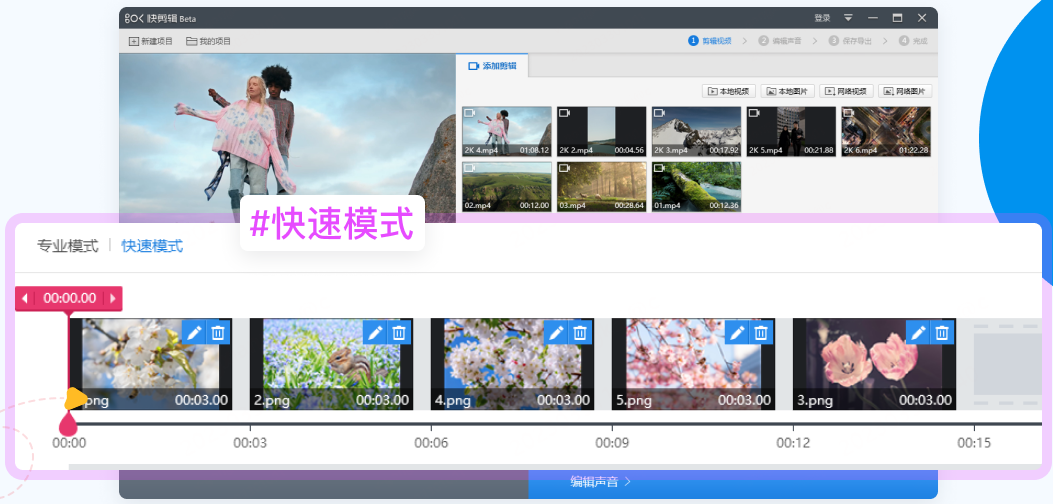The height and width of the screenshot is (504, 1053).
Task: Go to step 1 剪辑视频
Action: [x=710, y=41]
